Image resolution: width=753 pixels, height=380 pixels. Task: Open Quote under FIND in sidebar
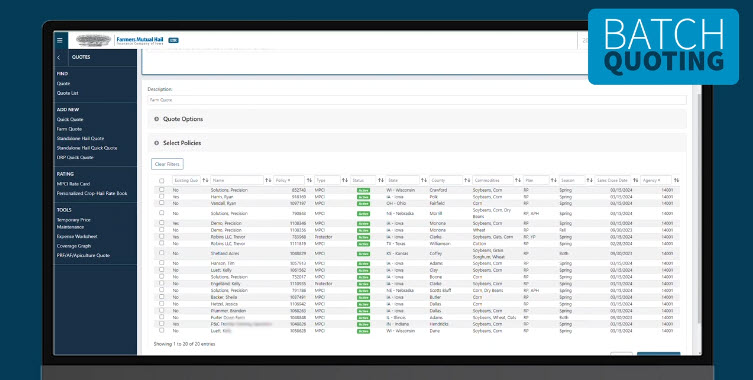pyautogui.click(x=63, y=84)
